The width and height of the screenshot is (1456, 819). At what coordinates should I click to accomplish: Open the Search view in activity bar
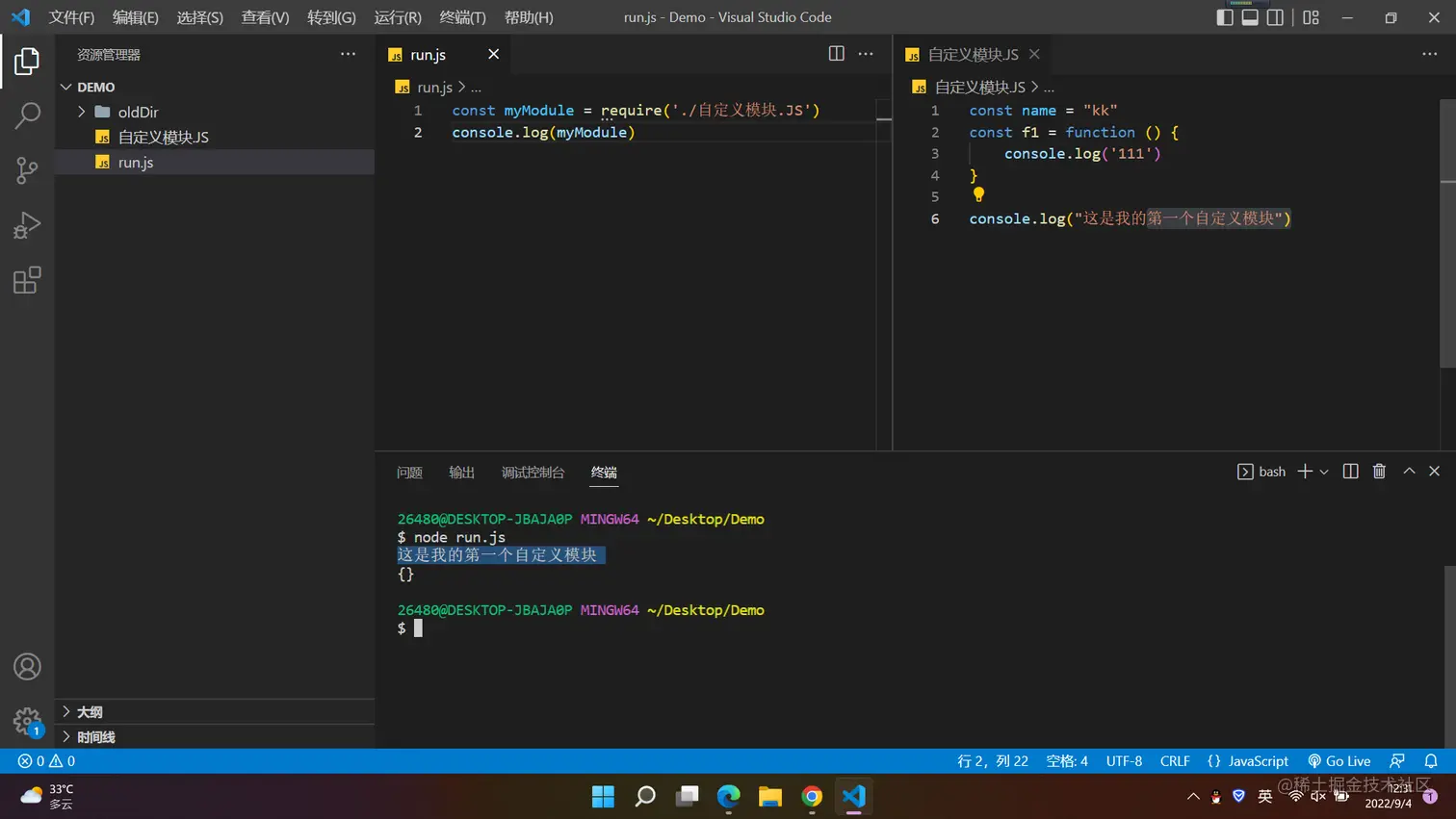click(x=27, y=115)
